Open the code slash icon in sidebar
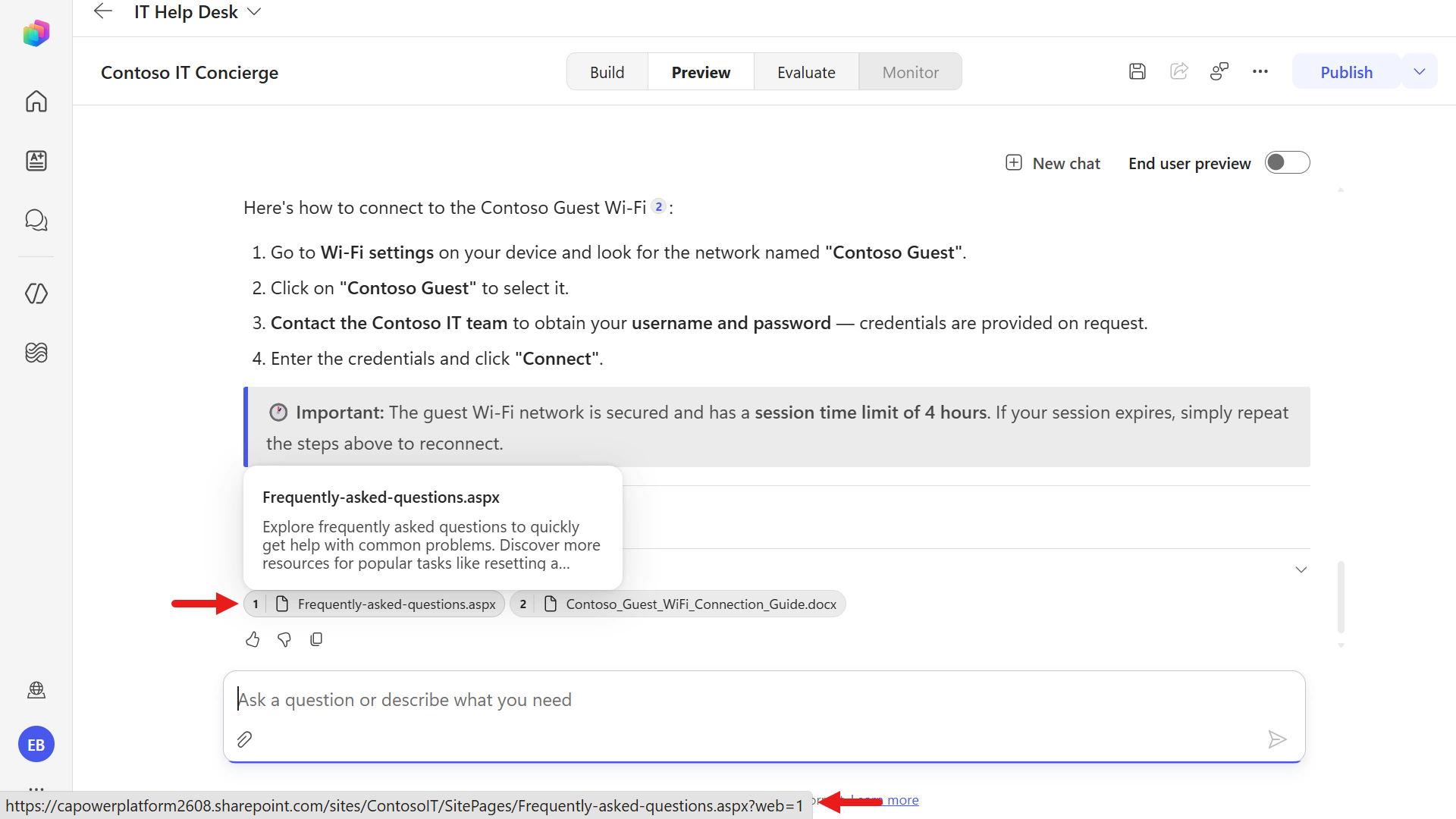This screenshot has height=819, width=1456. 36,293
